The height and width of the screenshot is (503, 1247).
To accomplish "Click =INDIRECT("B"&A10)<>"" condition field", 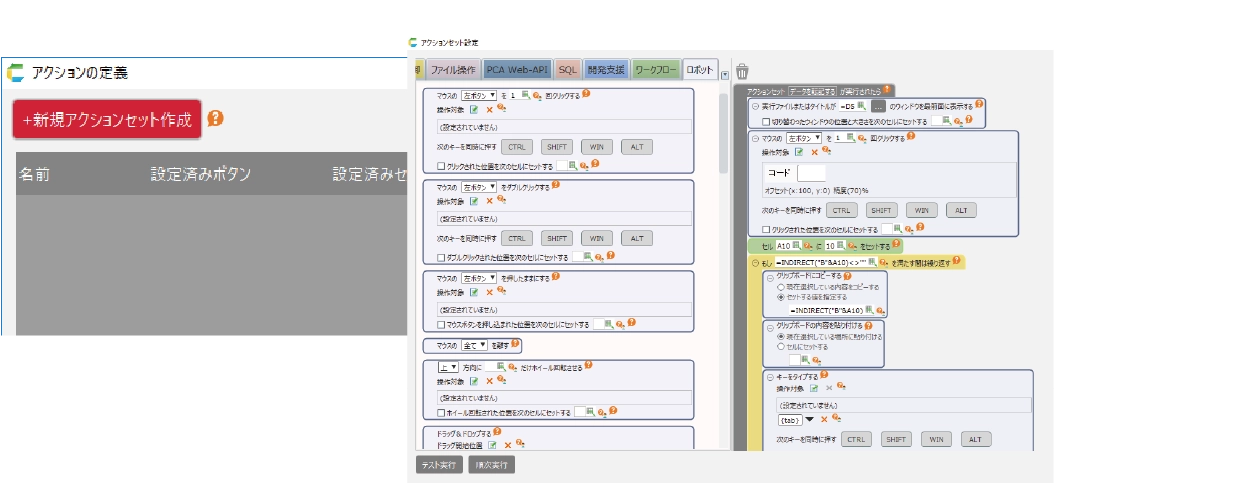I will pos(821,262).
